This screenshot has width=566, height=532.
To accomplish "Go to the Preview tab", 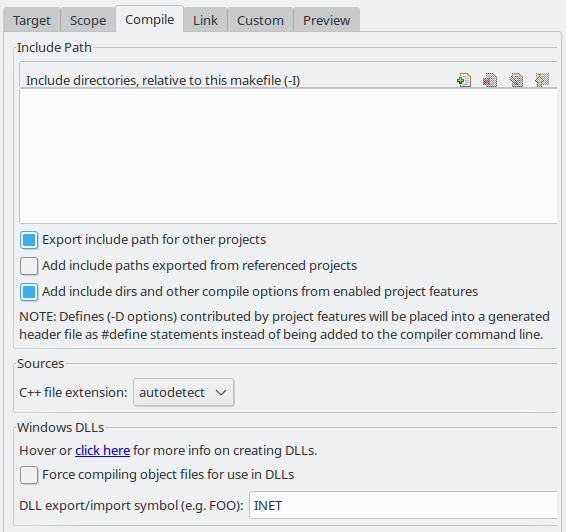I will tap(327, 20).
